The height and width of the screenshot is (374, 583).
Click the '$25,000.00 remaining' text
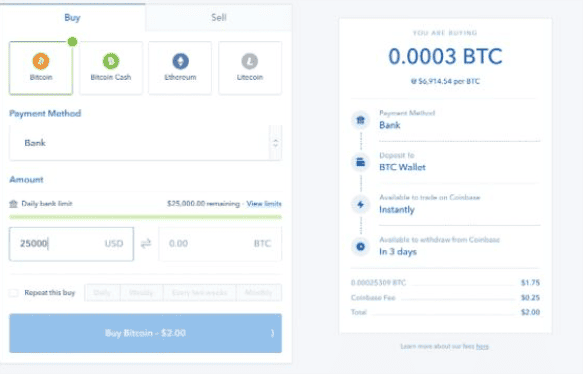point(203,204)
